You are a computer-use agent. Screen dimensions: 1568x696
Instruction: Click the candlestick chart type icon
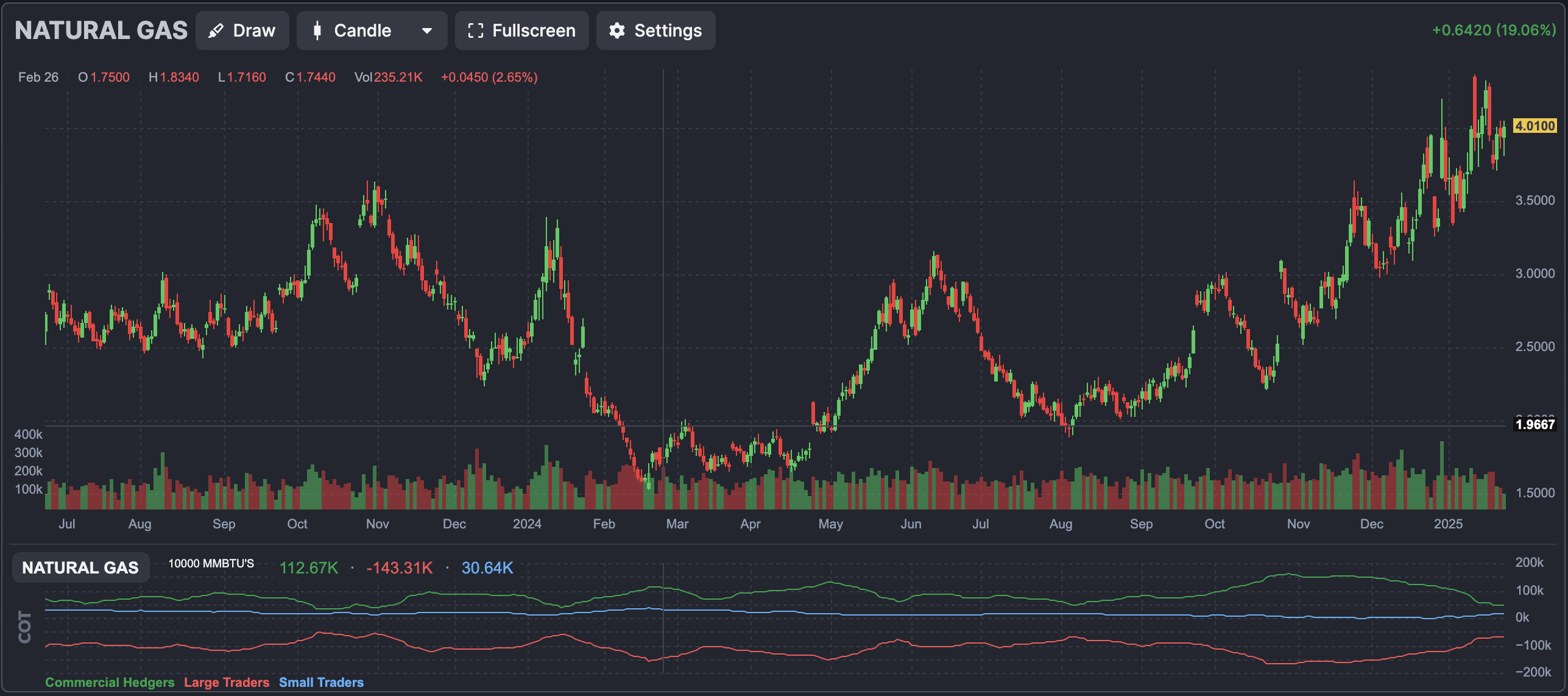[x=317, y=30]
